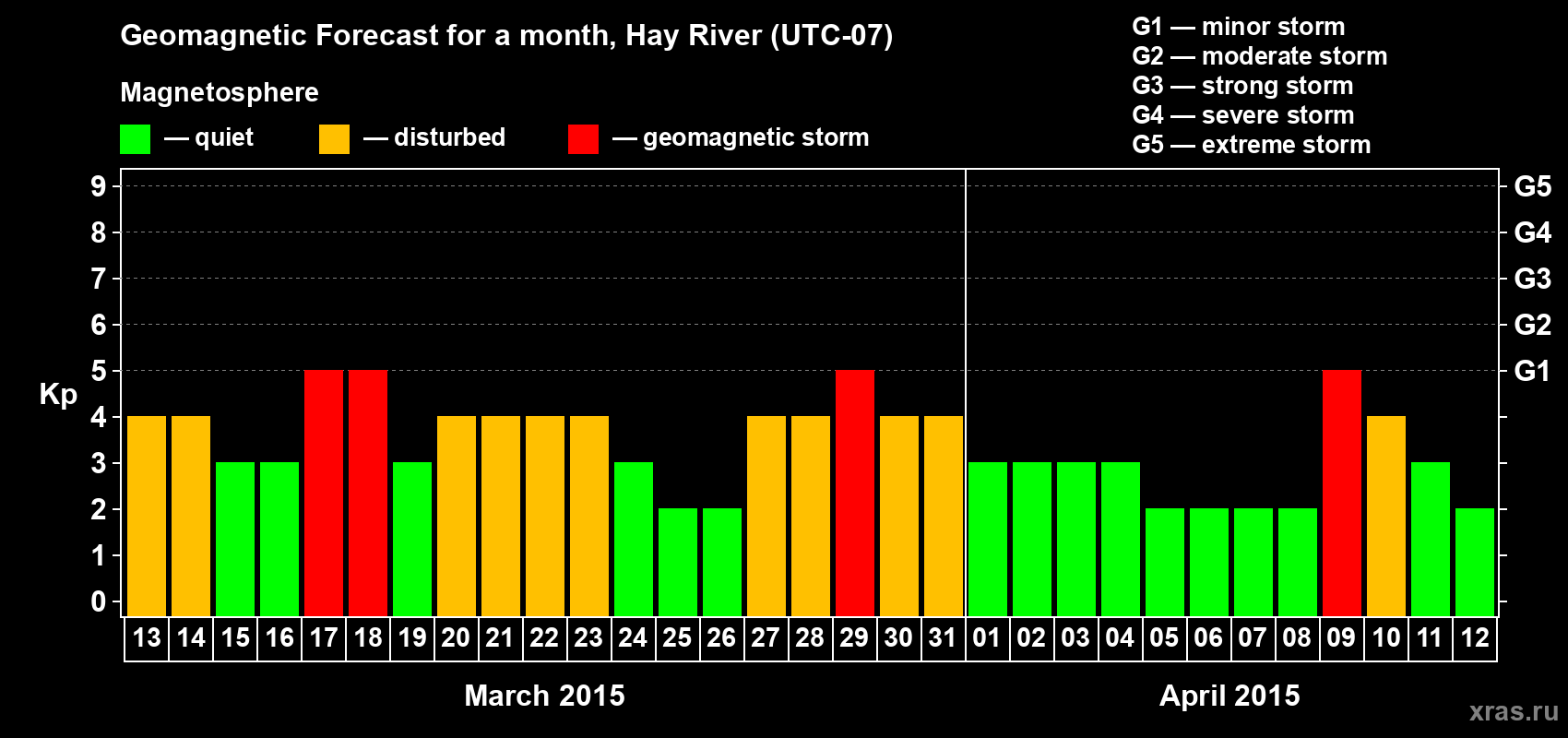Select the red bar for March 18
The height and width of the screenshot is (738, 1568).
coord(368,493)
